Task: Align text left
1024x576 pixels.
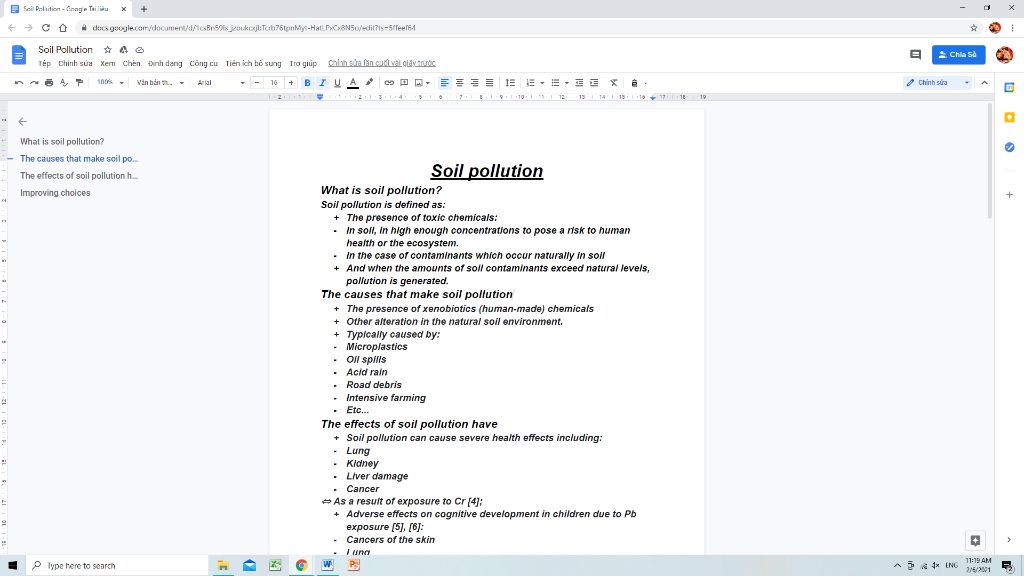Action: click(x=445, y=83)
